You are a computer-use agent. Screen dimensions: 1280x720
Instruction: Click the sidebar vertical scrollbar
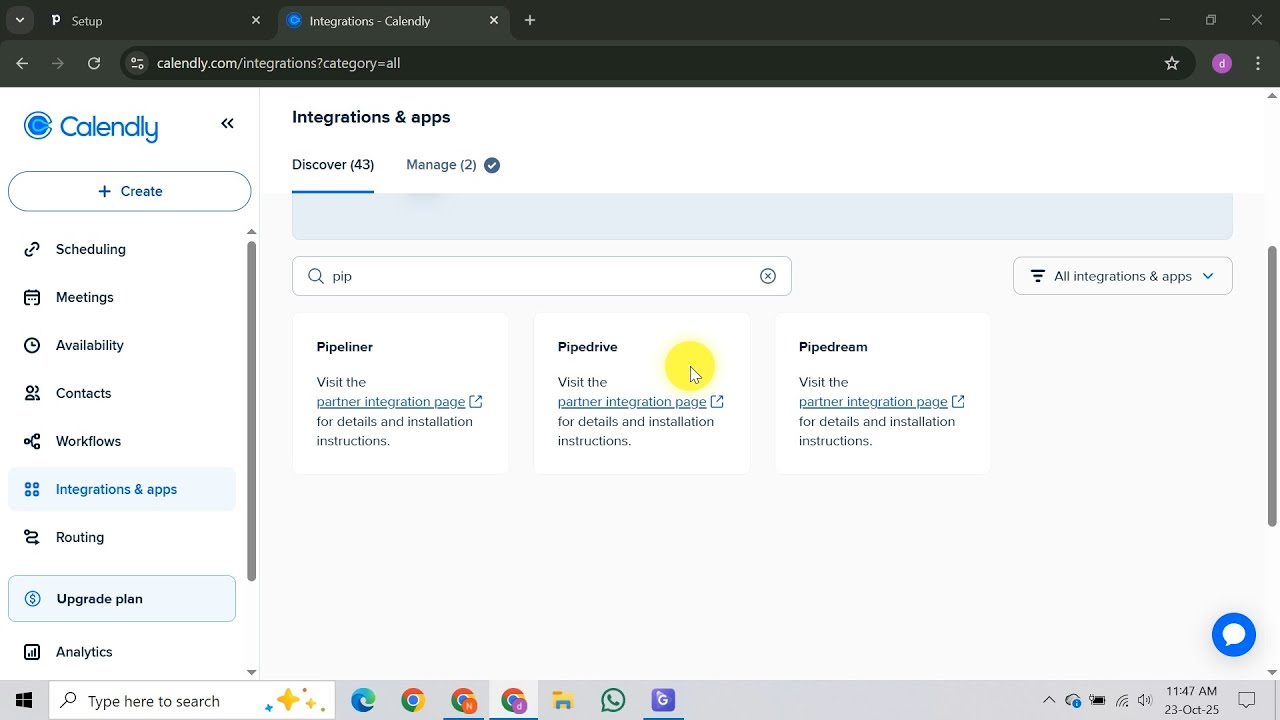pos(251,410)
